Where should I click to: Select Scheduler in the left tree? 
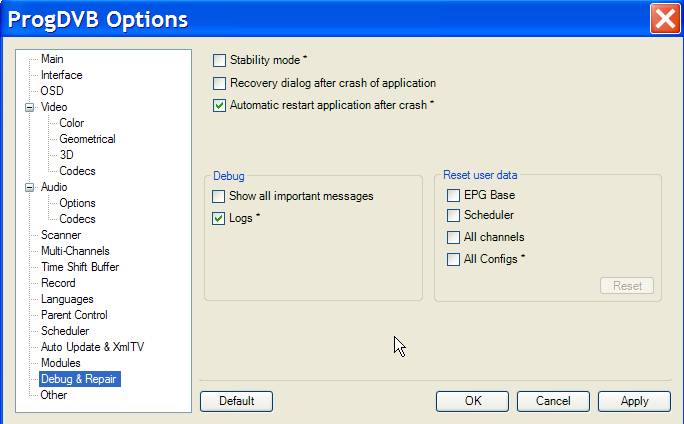65,331
